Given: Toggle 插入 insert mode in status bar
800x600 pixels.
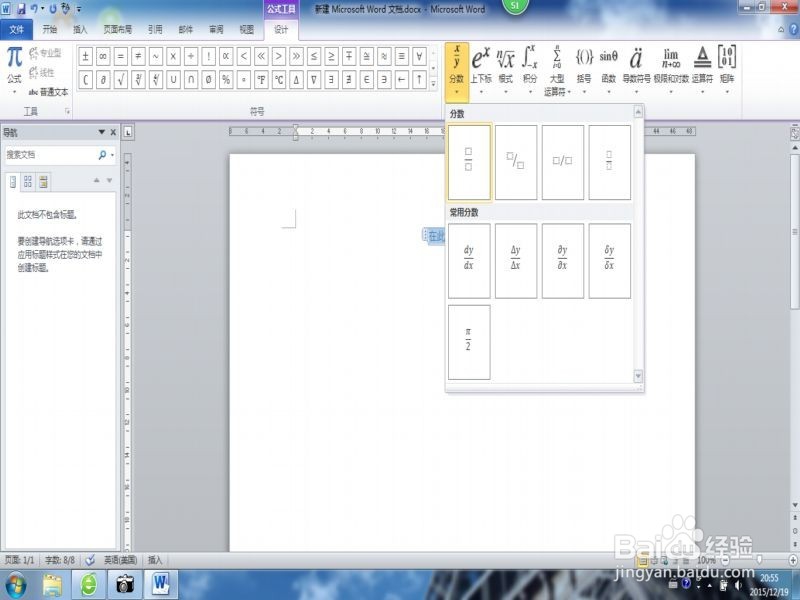Looking at the screenshot, I should [155, 560].
